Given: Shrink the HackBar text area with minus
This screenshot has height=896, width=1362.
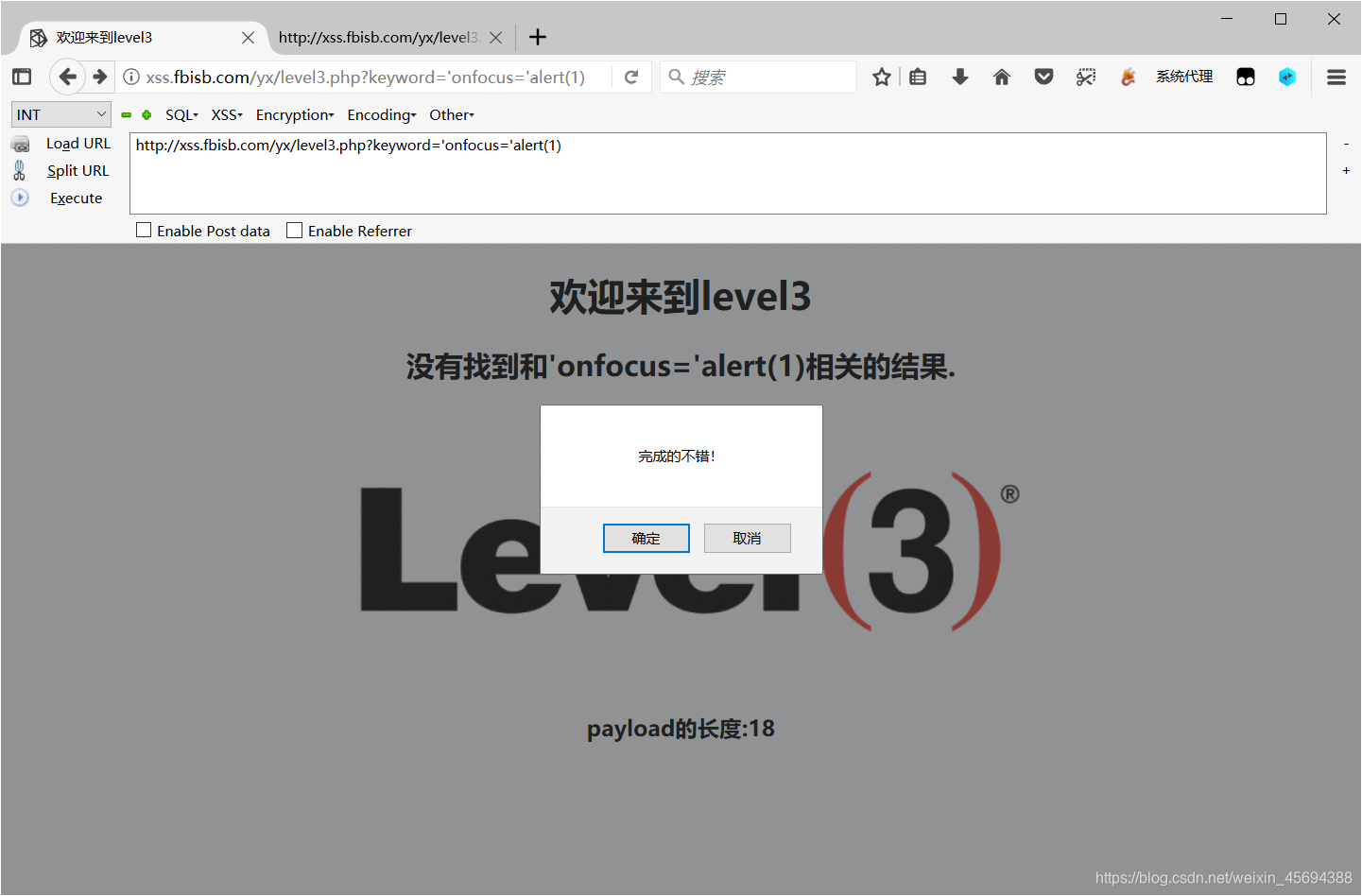Looking at the screenshot, I should click(x=1346, y=144).
